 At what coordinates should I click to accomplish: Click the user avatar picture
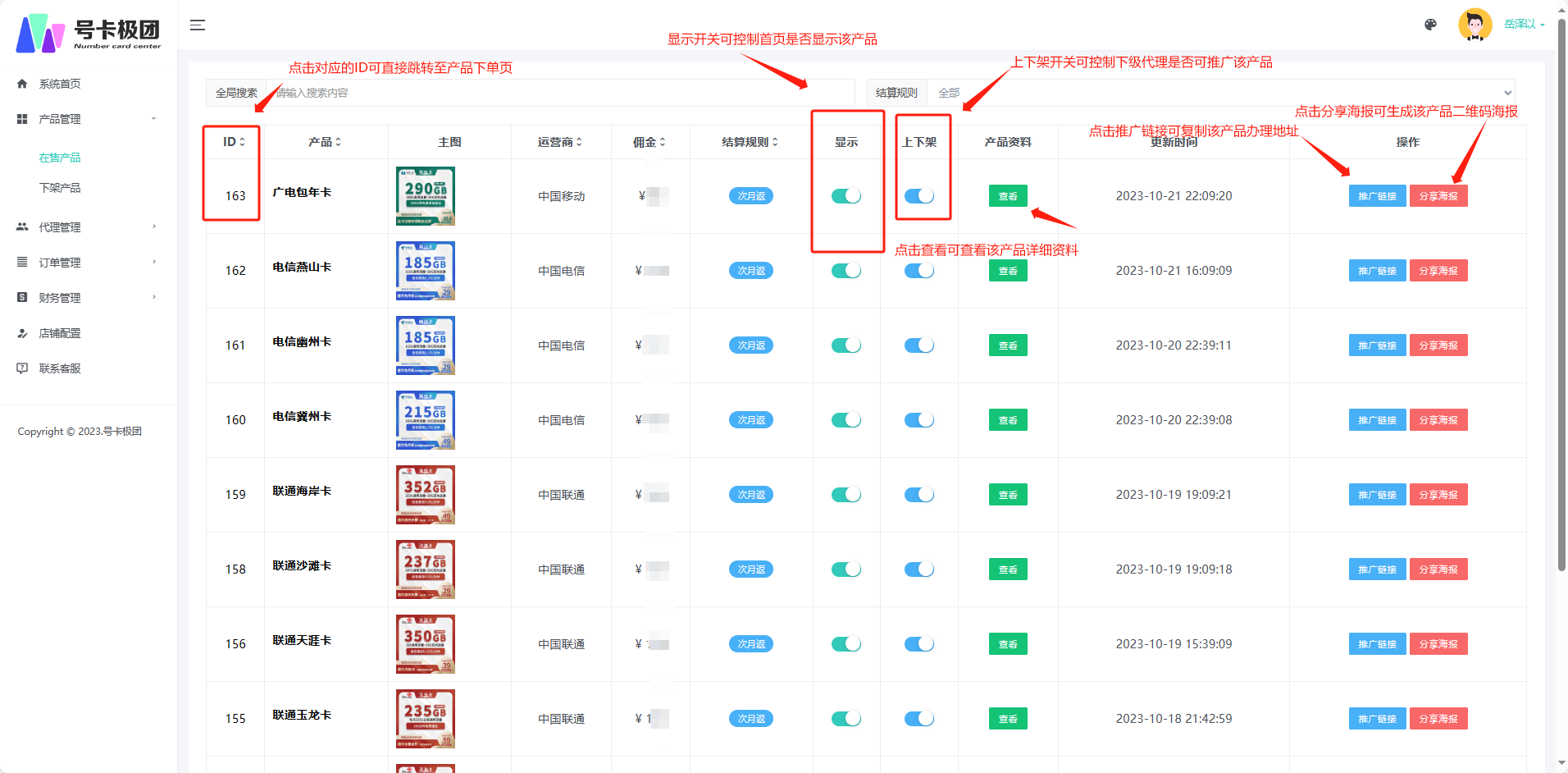[1475, 25]
